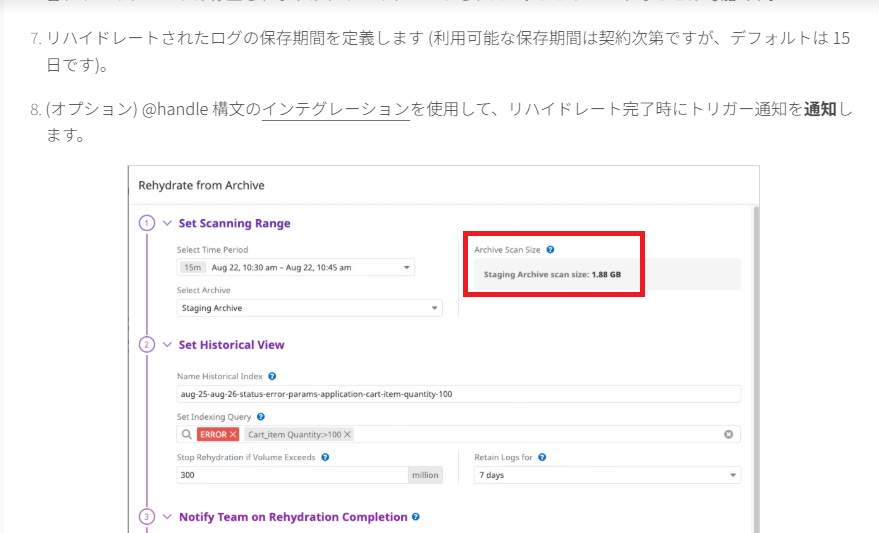Click the search magnifier icon in query
879x533 pixels.
[187, 434]
